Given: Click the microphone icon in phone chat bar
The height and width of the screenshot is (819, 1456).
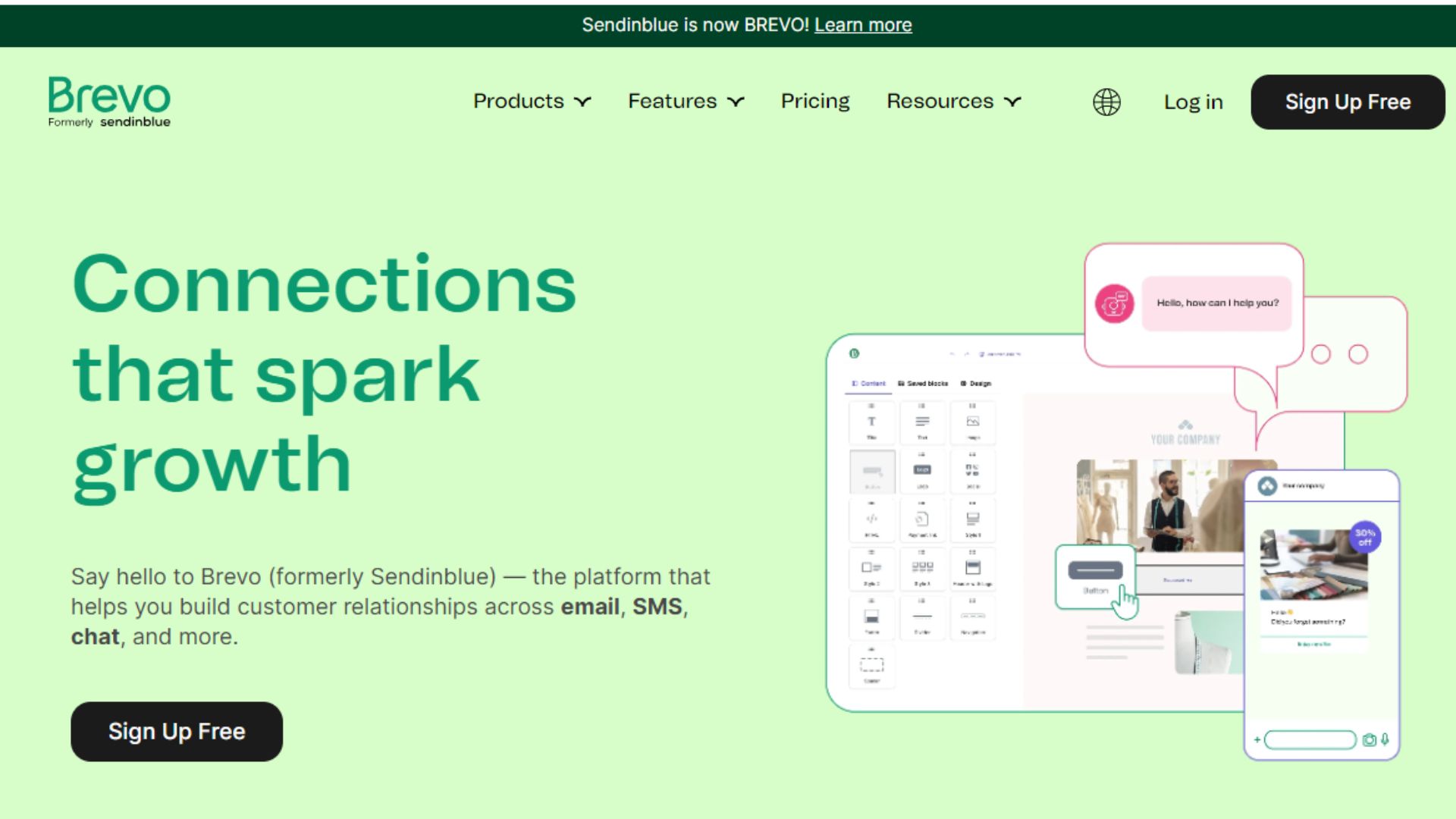Looking at the screenshot, I should tap(1385, 739).
